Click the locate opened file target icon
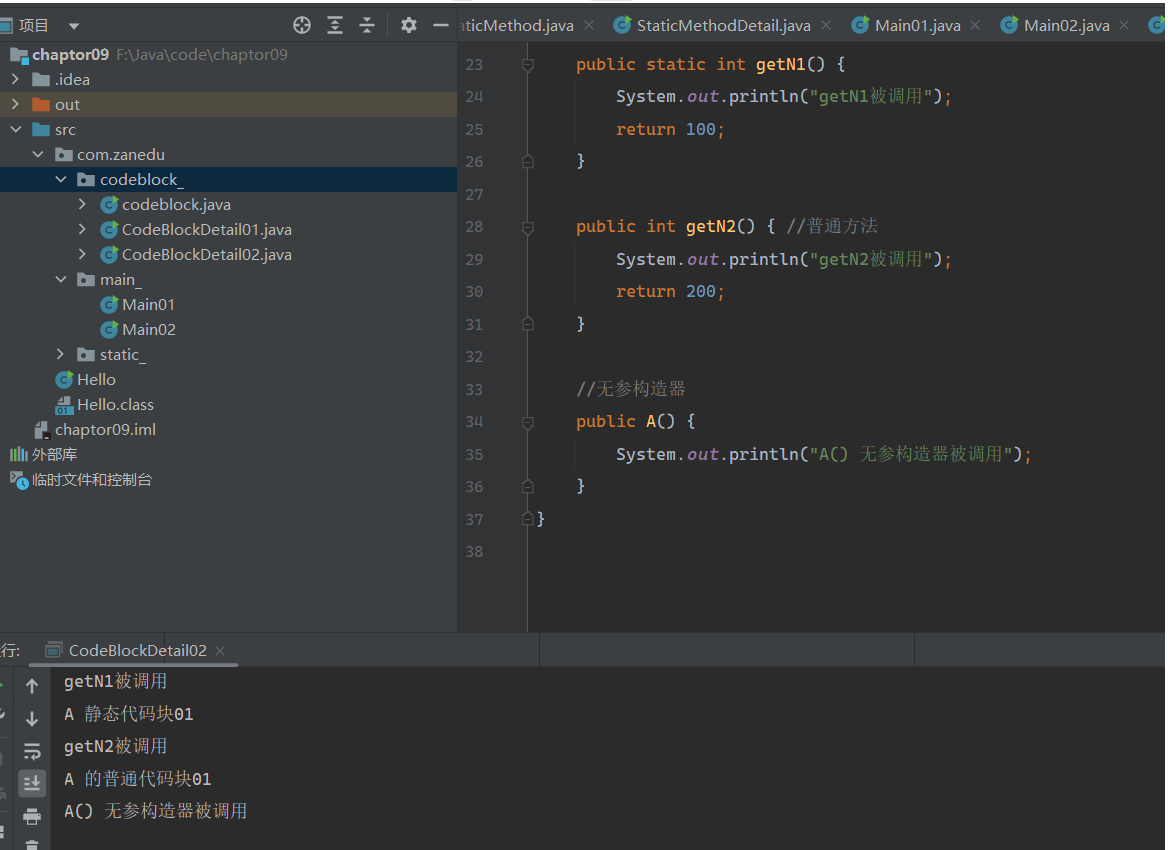Screen dimensions: 1168x850 point(302,25)
